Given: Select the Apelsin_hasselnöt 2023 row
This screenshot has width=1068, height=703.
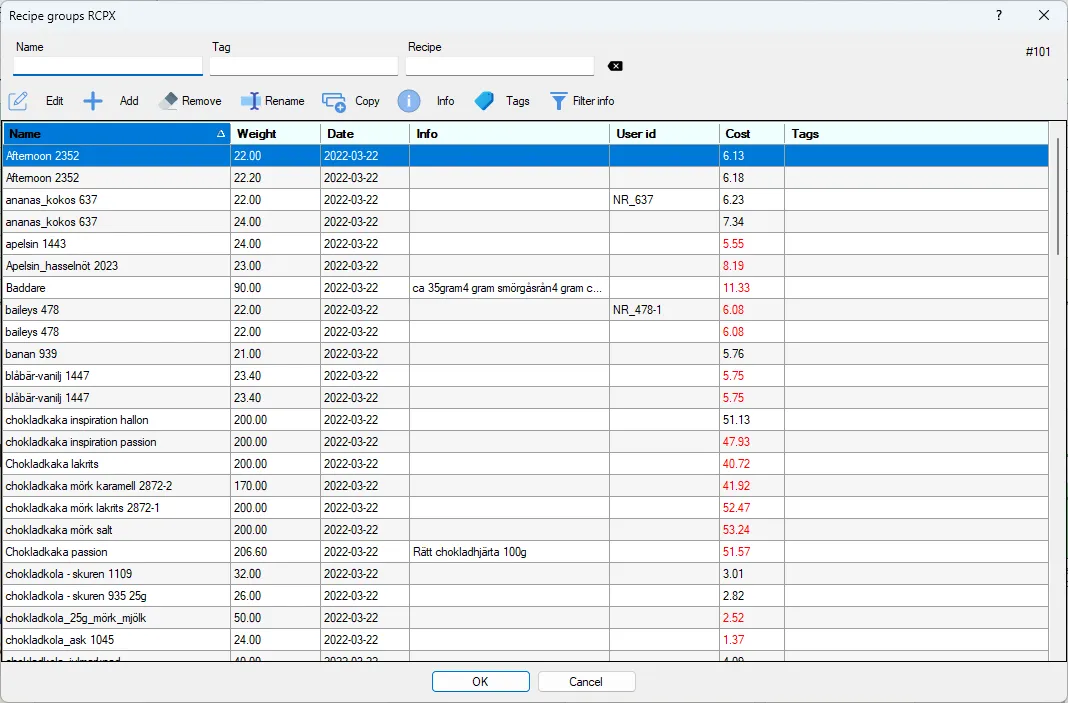Looking at the screenshot, I should click(x=525, y=266).
